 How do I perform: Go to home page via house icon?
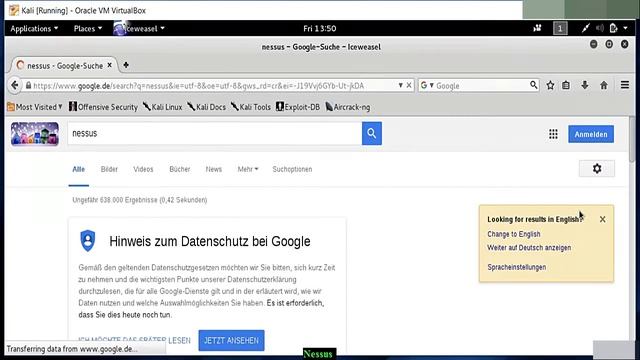tap(604, 85)
